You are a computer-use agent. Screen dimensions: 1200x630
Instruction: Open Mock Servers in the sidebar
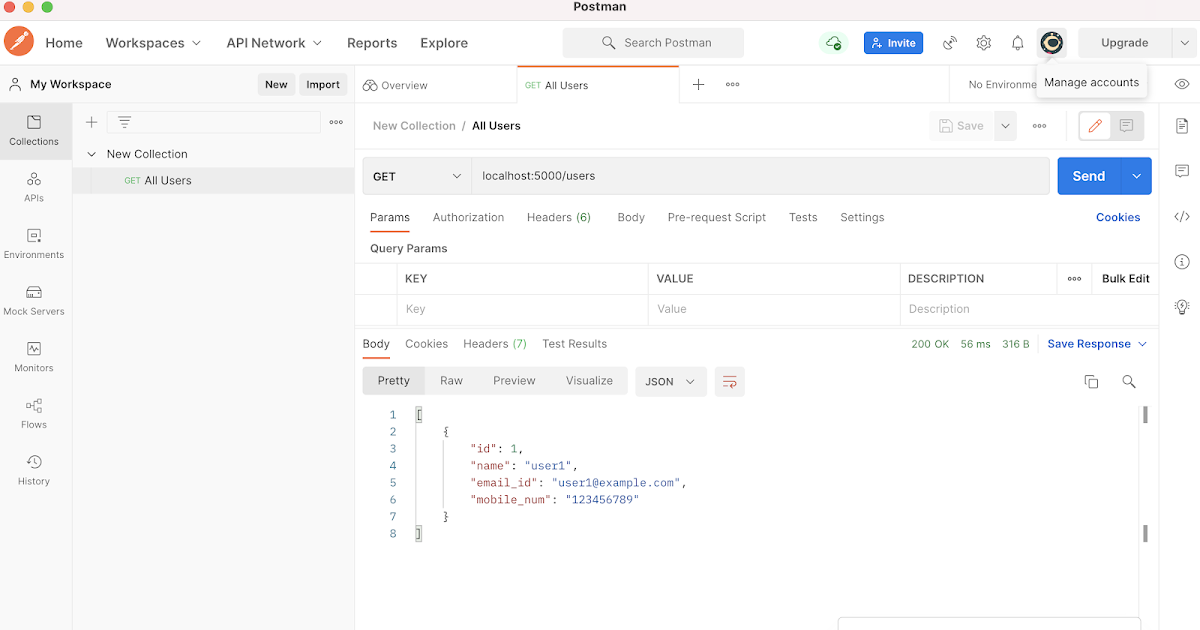pyautogui.click(x=34, y=300)
